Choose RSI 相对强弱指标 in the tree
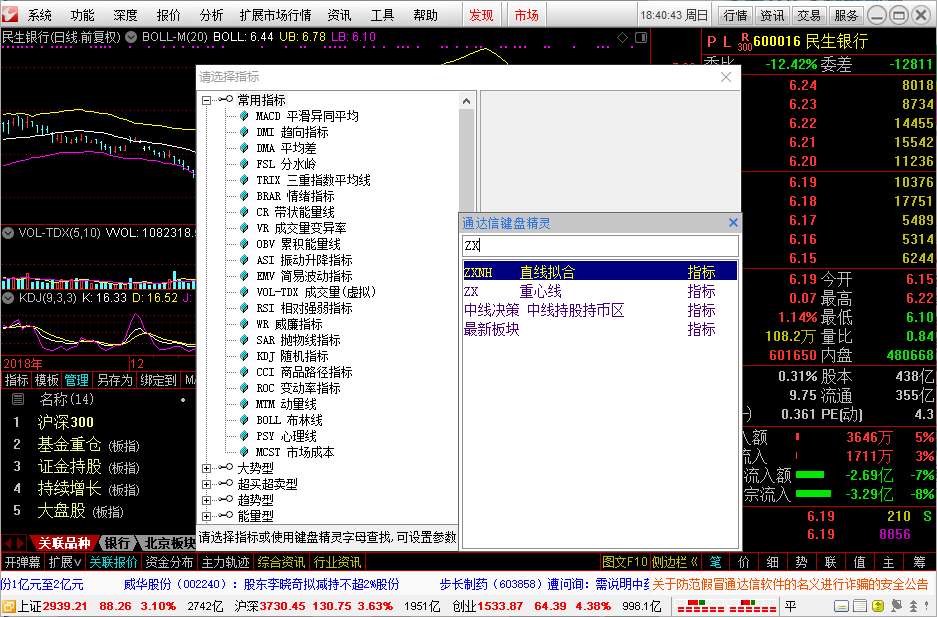 tap(304, 308)
